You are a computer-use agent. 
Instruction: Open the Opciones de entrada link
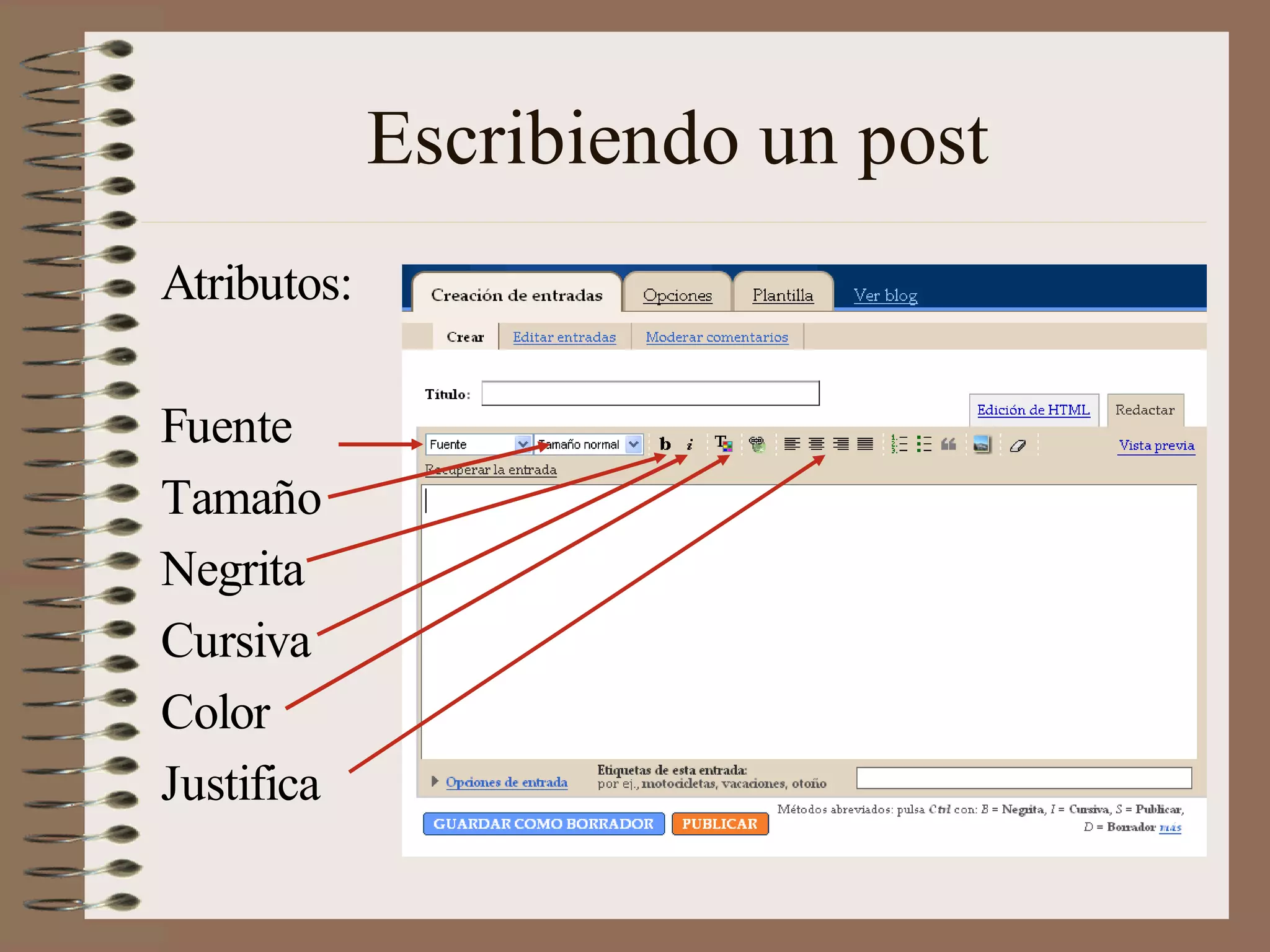tap(506, 782)
